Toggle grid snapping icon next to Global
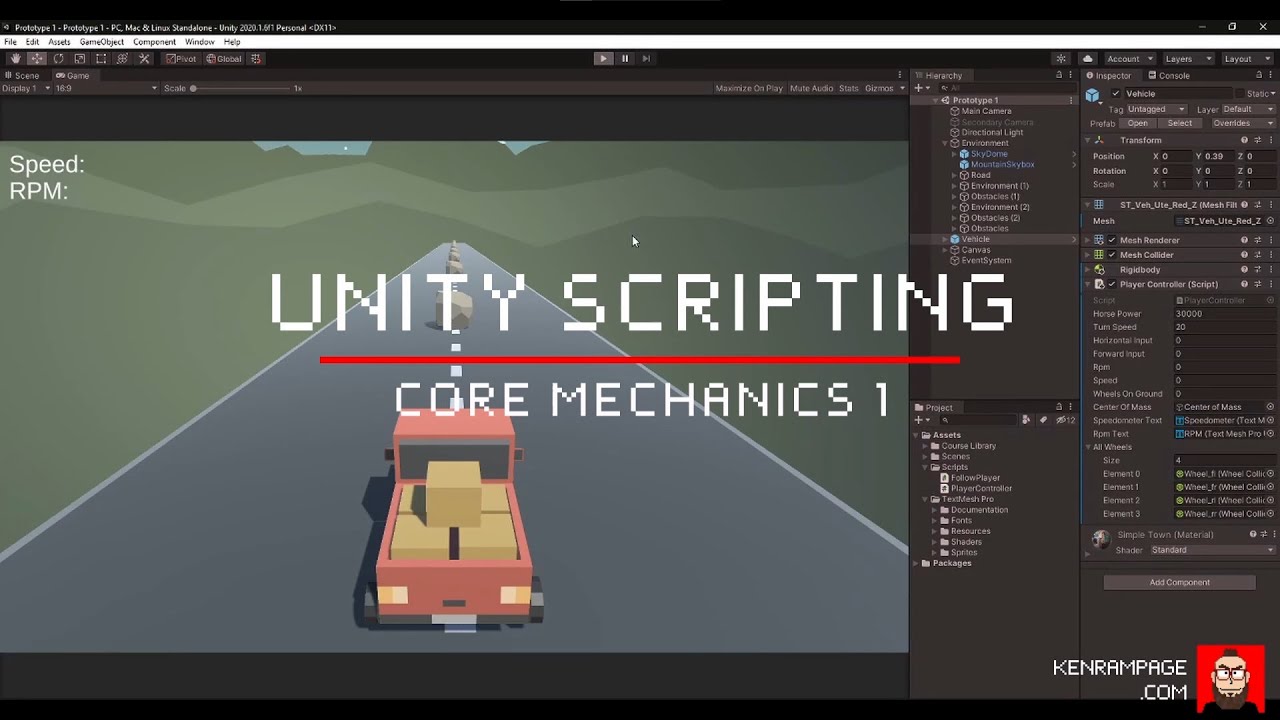 [x=256, y=59]
